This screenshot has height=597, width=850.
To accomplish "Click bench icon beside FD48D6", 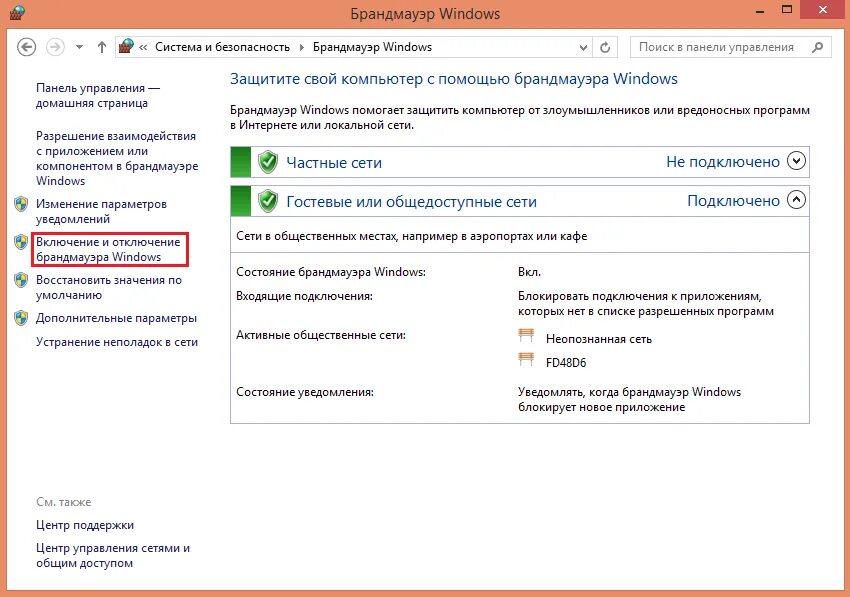I will point(526,360).
